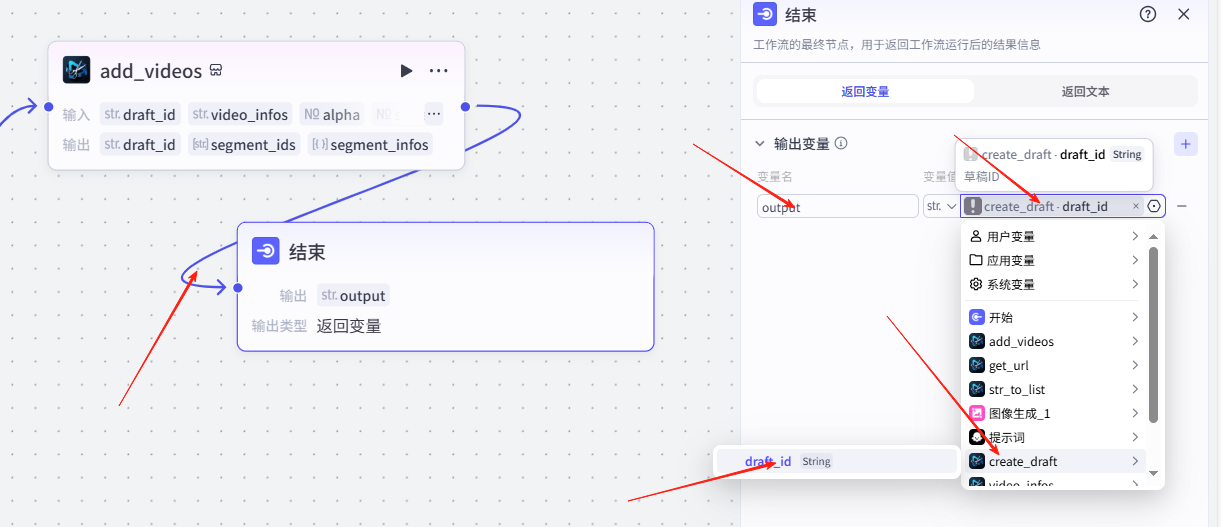1221x527 pixels.
Task: Remove the output variable row
Action: click(1182, 206)
